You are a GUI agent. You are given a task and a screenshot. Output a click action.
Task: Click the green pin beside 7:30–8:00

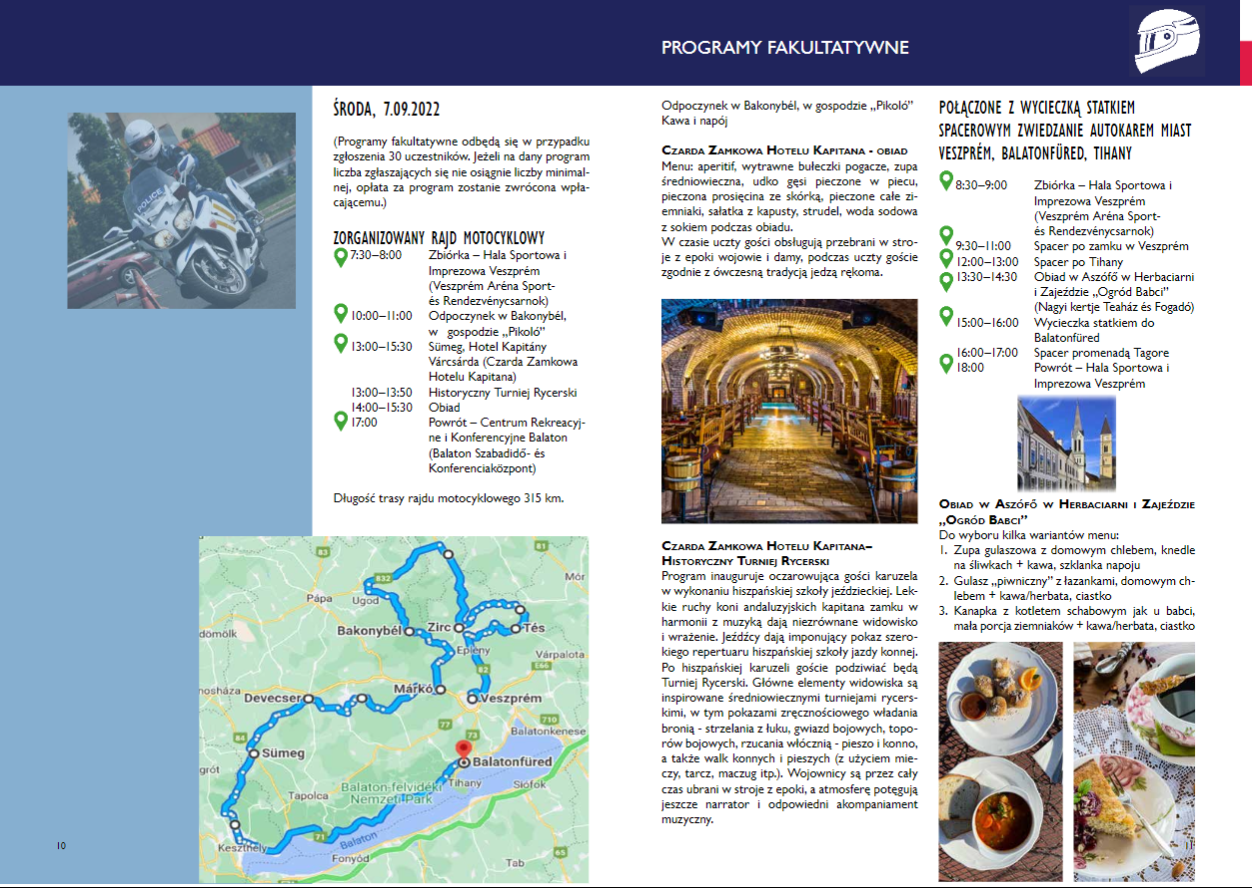(340, 256)
